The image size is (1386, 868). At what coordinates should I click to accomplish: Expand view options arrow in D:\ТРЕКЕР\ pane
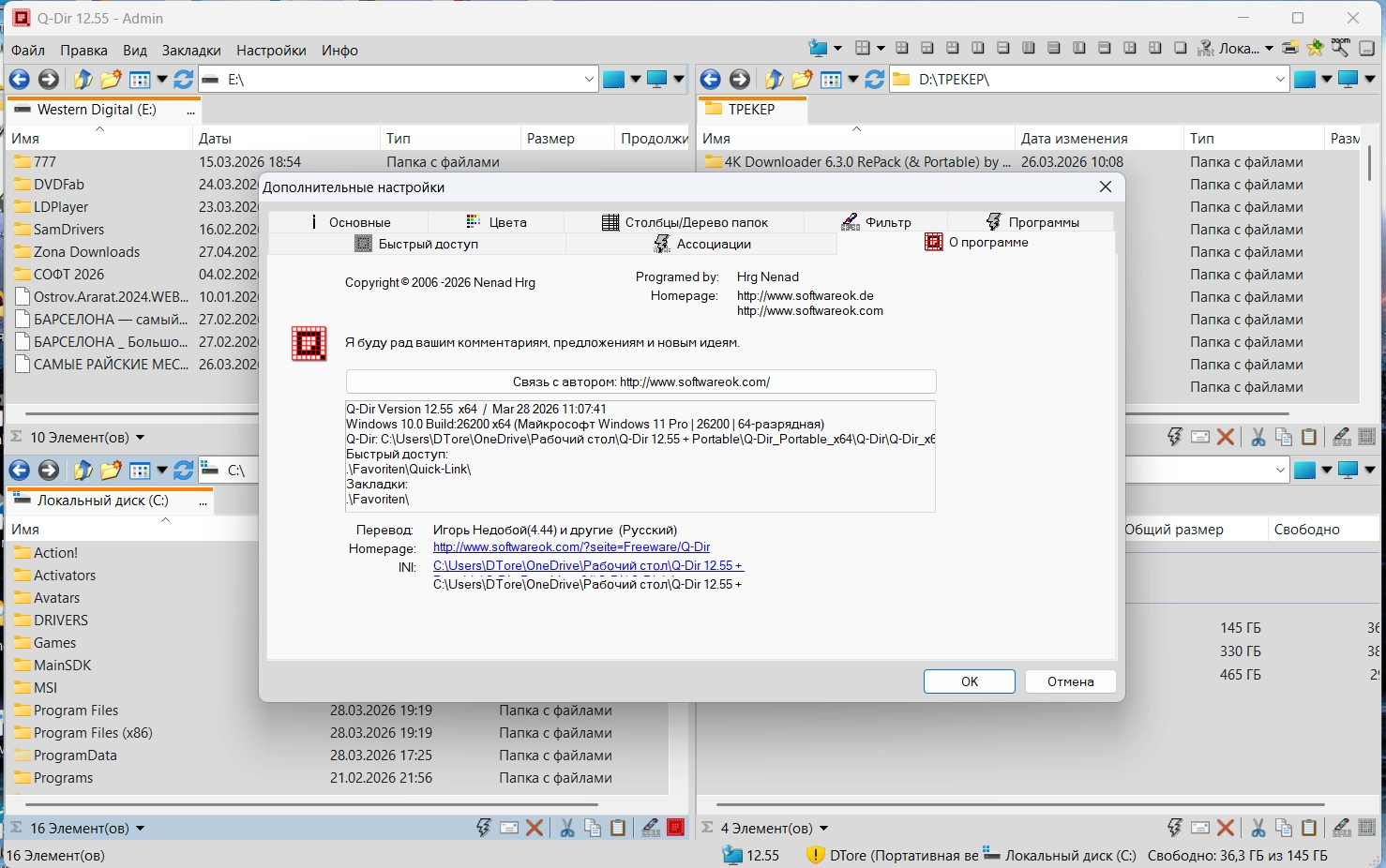(x=852, y=80)
